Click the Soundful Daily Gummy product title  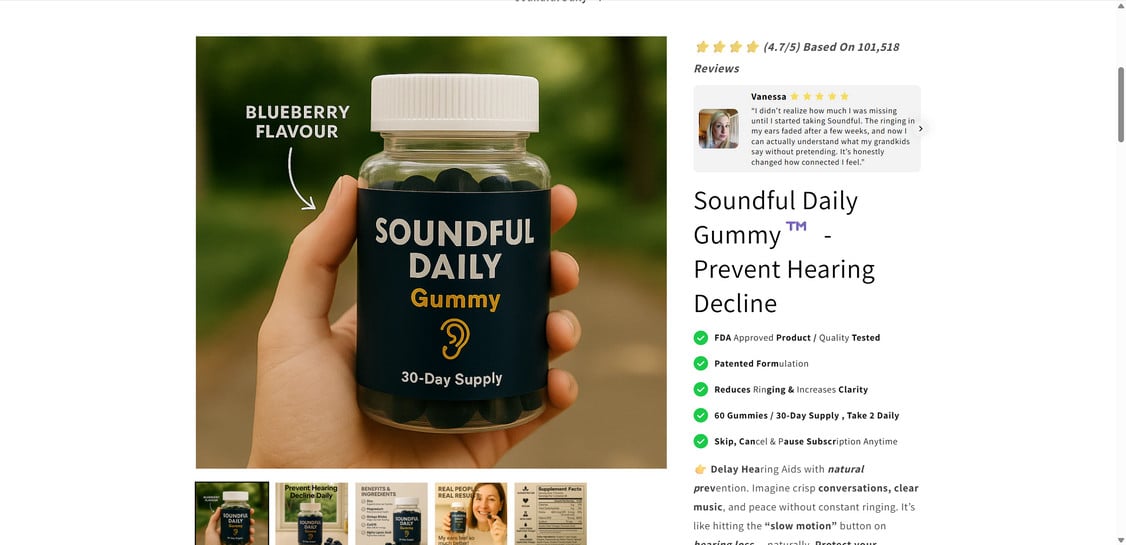point(784,252)
